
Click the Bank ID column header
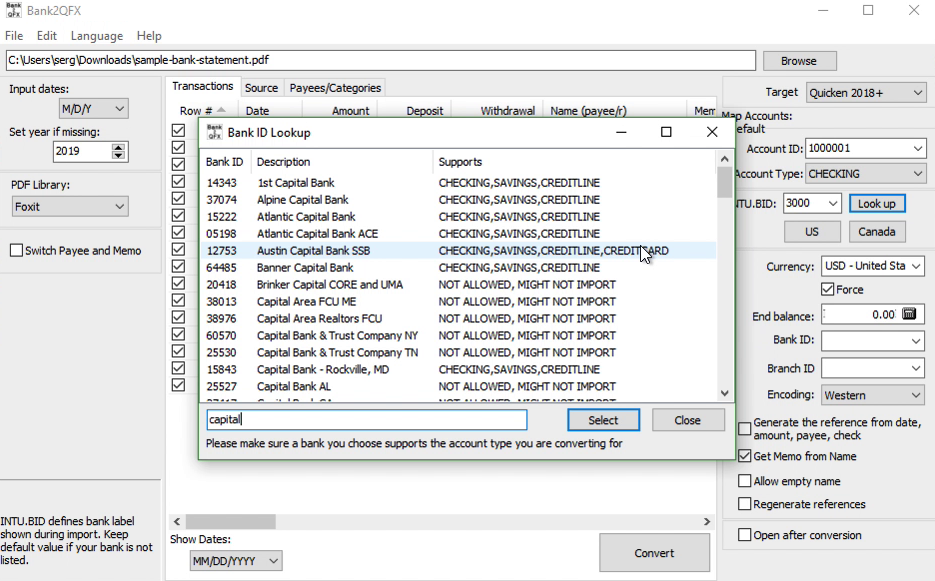click(225, 162)
